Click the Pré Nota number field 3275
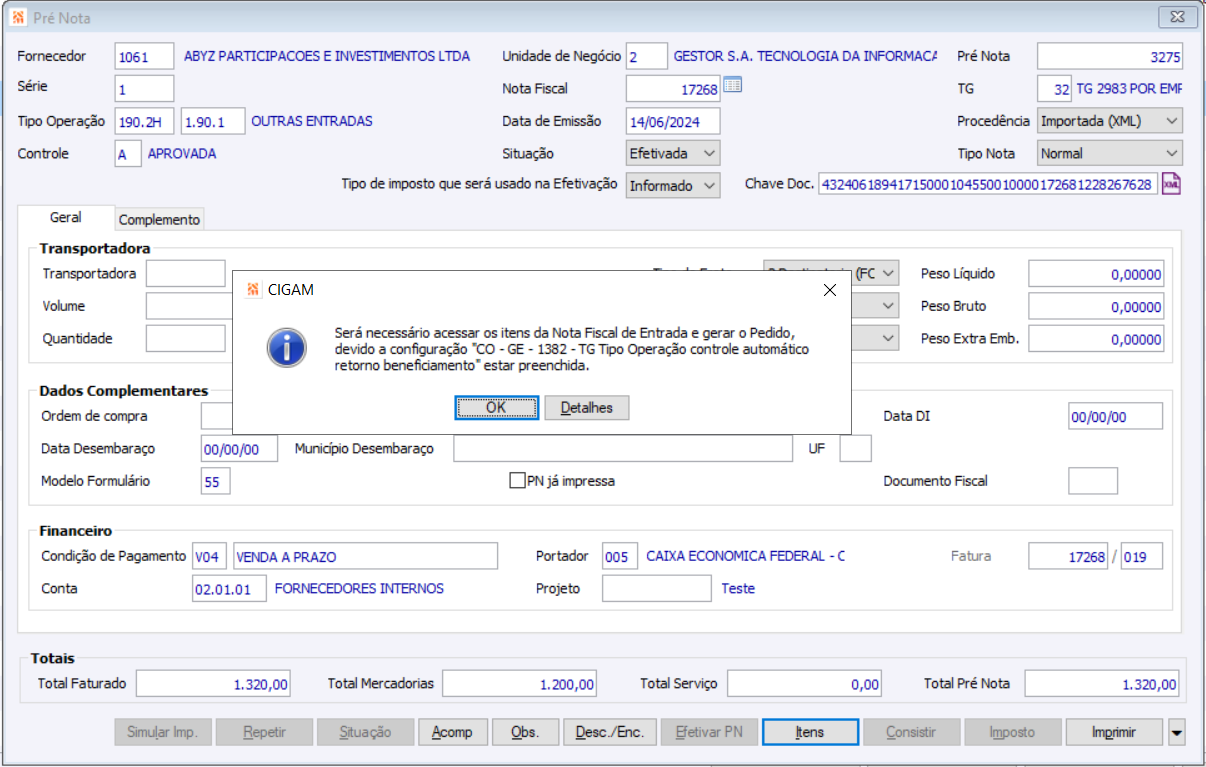 tap(1110, 56)
